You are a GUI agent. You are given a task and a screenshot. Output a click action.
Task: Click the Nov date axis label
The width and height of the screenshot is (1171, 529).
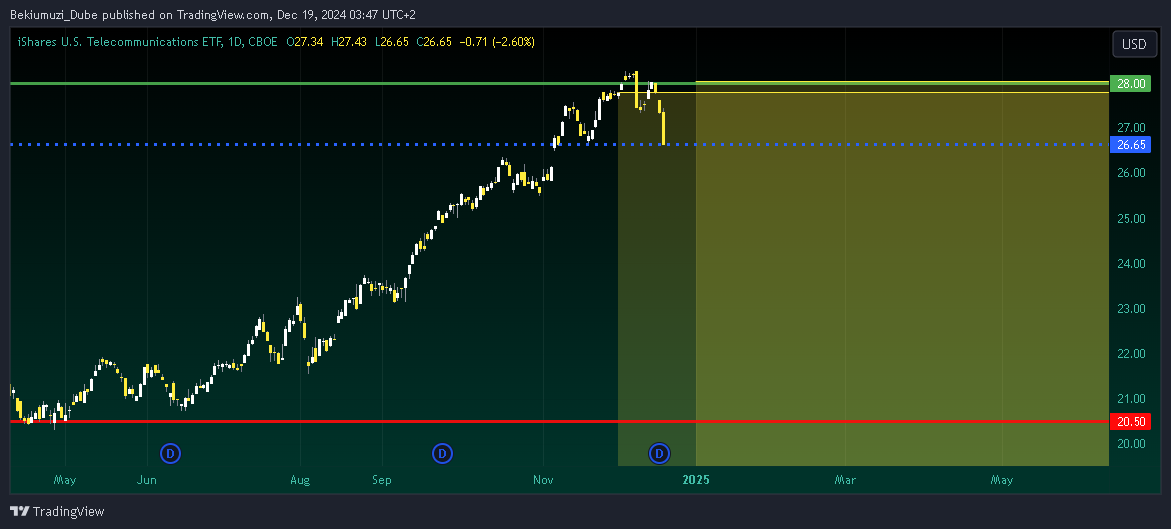click(x=544, y=478)
